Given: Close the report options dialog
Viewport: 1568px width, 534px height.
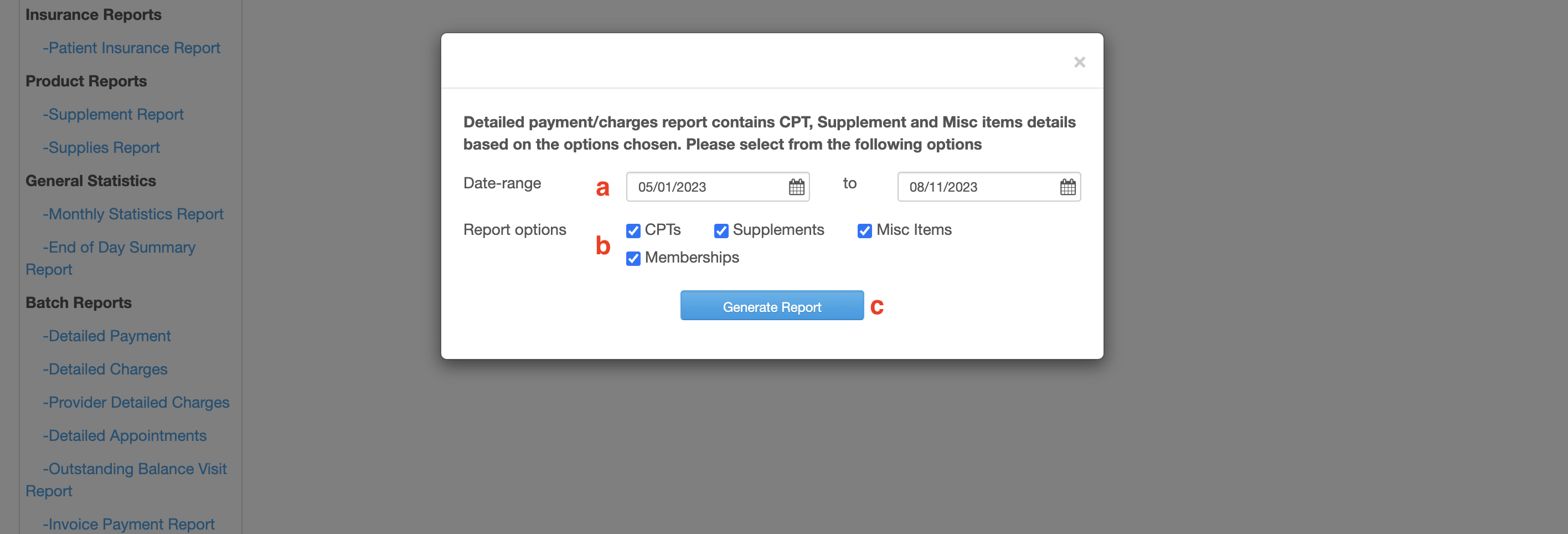Looking at the screenshot, I should (1079, 62).
